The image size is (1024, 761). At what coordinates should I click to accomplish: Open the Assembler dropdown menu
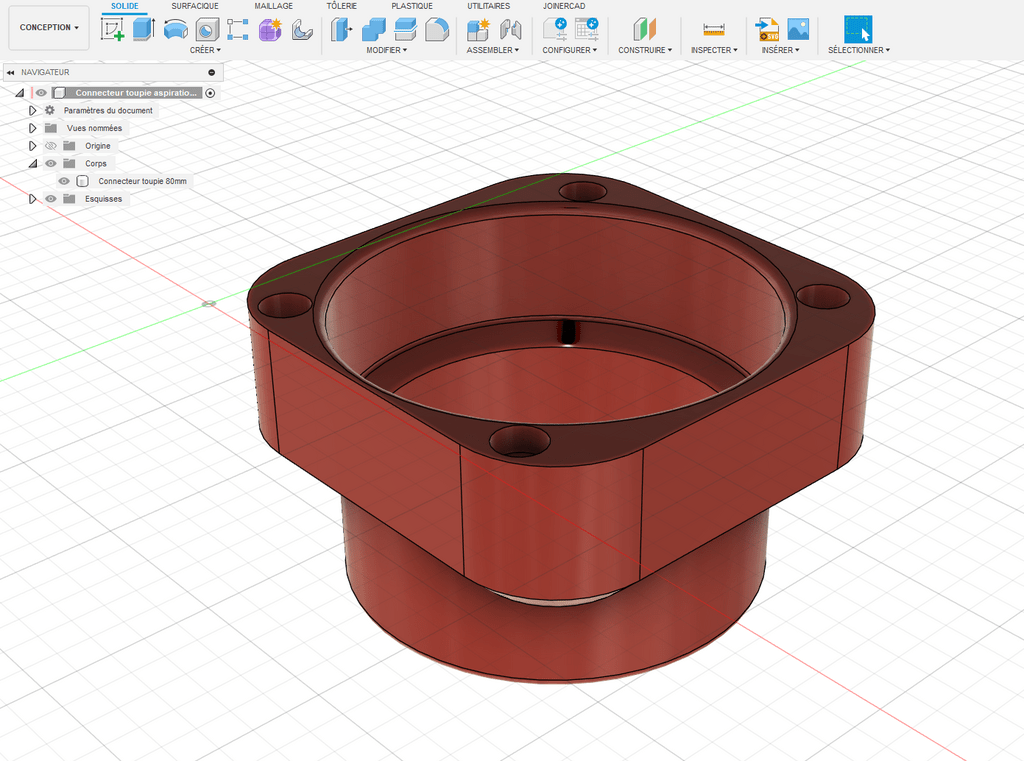tap(492, 50)
